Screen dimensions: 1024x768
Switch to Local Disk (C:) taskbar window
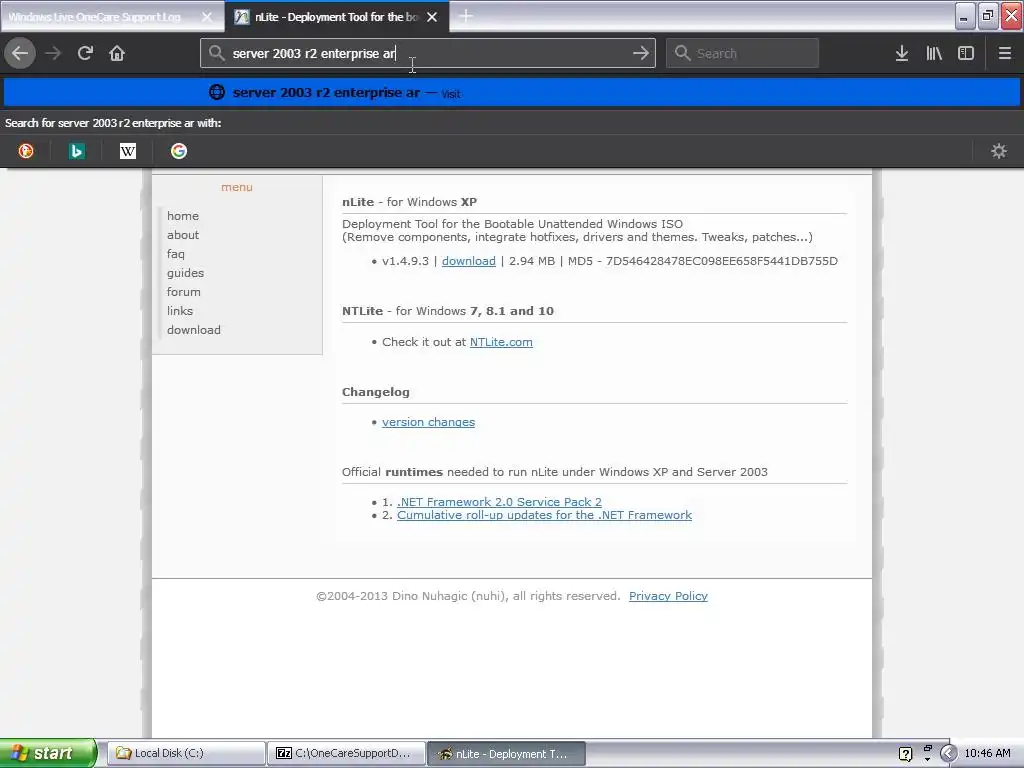click(x=185, y=754)
